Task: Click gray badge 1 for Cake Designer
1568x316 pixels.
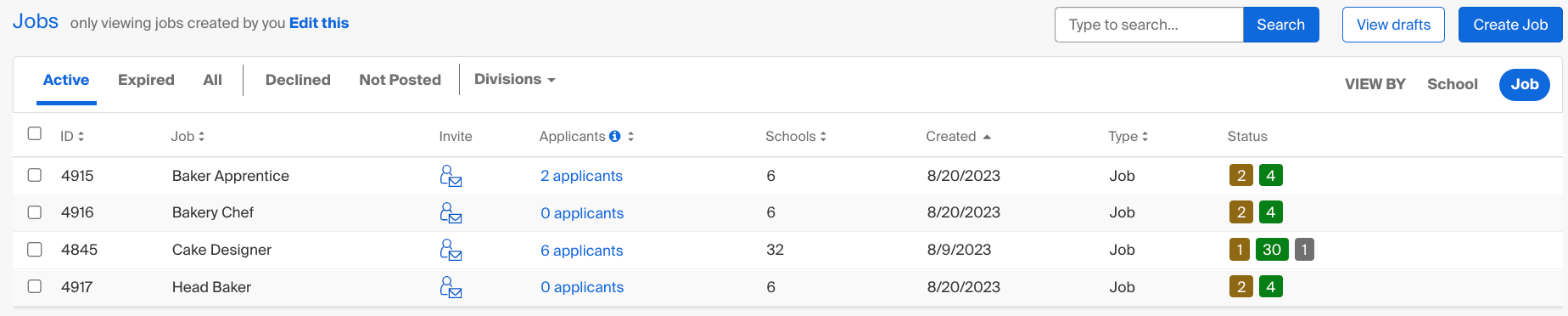Action: coord(1304,250)
